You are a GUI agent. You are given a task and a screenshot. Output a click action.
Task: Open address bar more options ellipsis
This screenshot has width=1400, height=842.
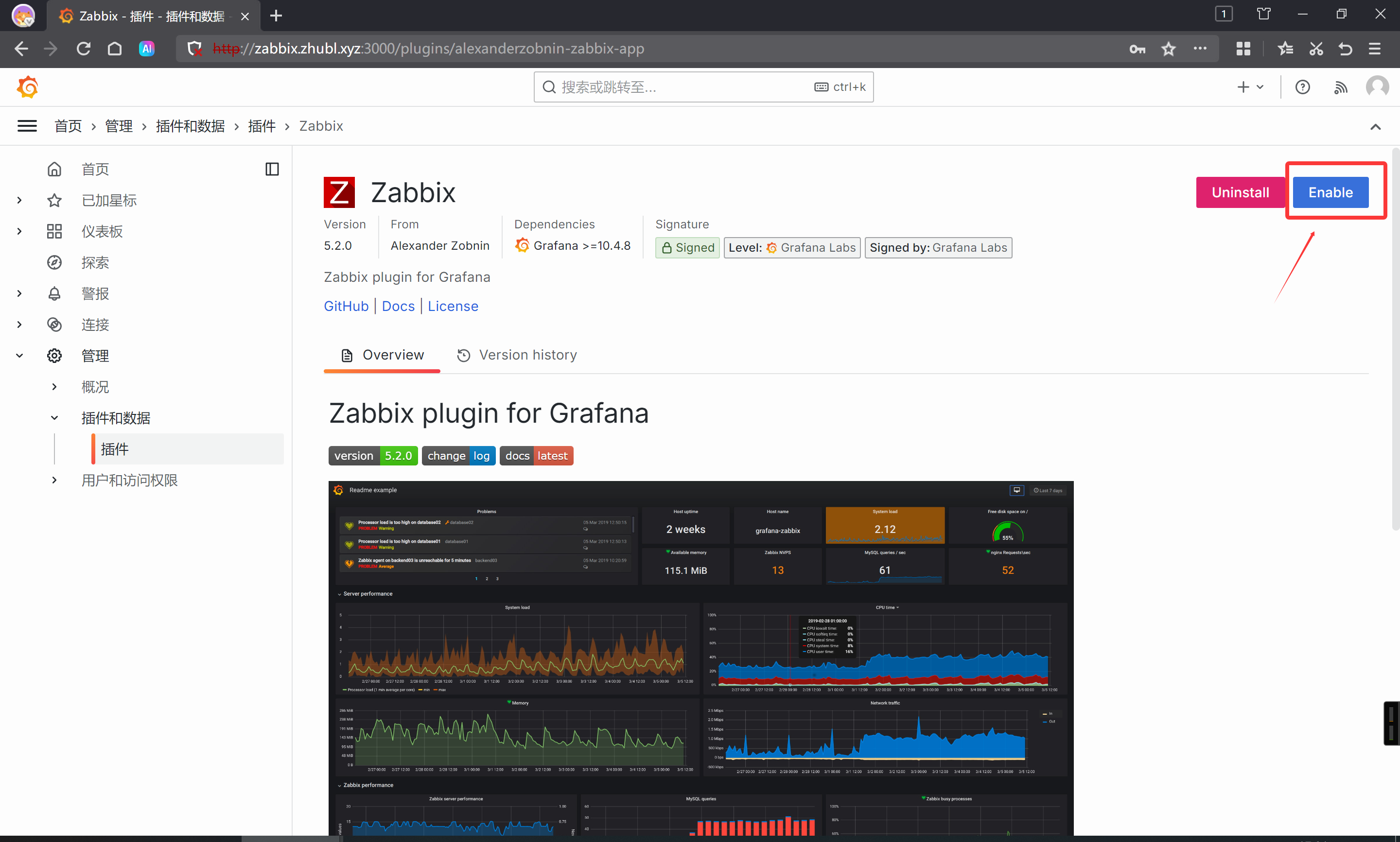pyautogui.click(x=1200, y=49)
